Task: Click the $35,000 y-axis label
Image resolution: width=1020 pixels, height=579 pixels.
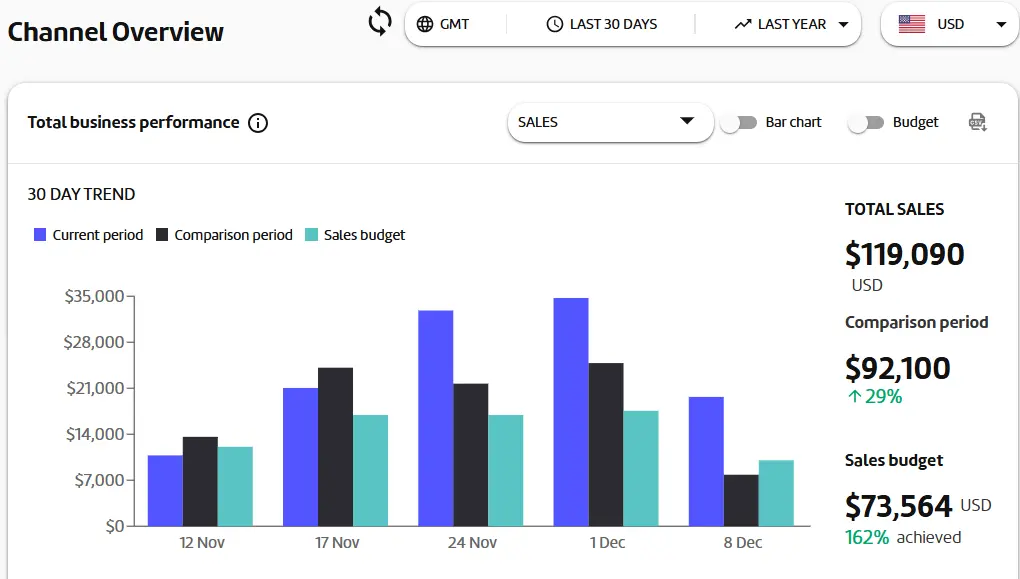Action: [94, 296]
